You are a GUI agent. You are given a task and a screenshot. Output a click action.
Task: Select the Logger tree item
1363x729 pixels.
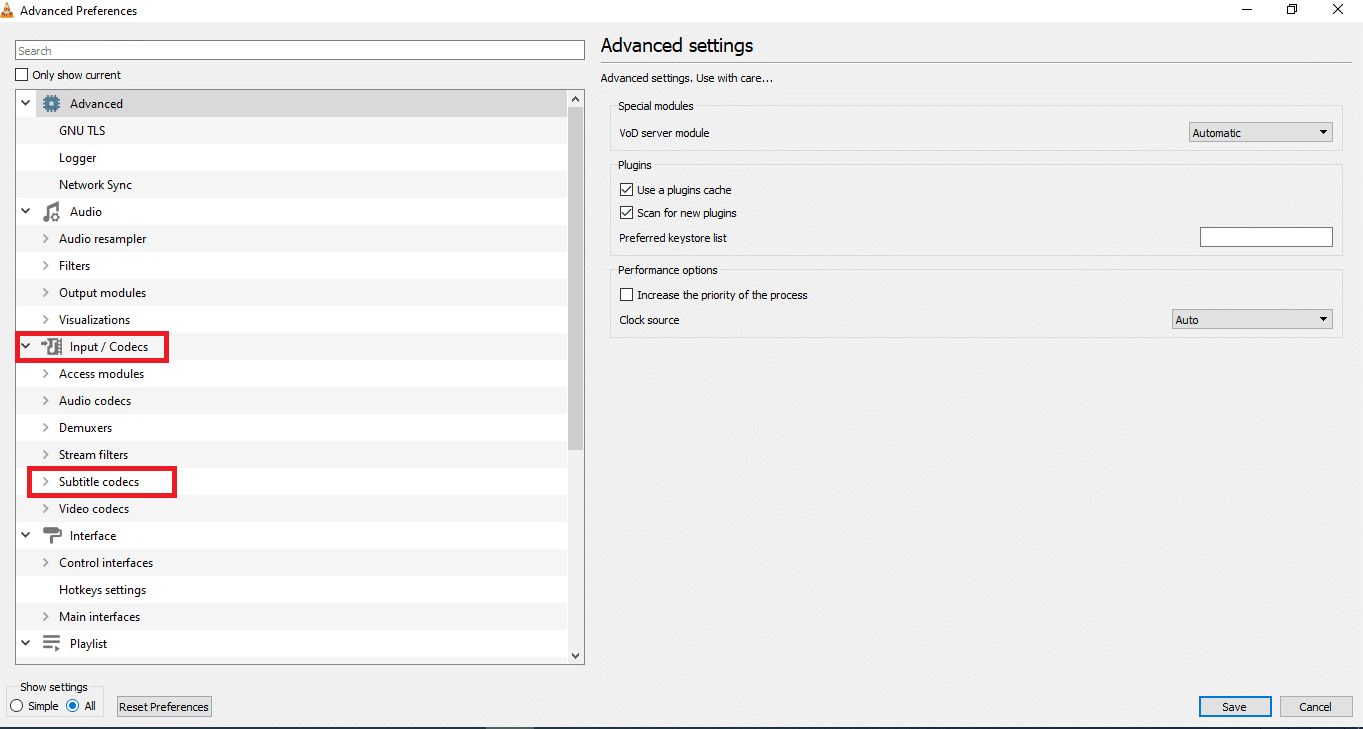pyautogui.click(x=78, y=158)
